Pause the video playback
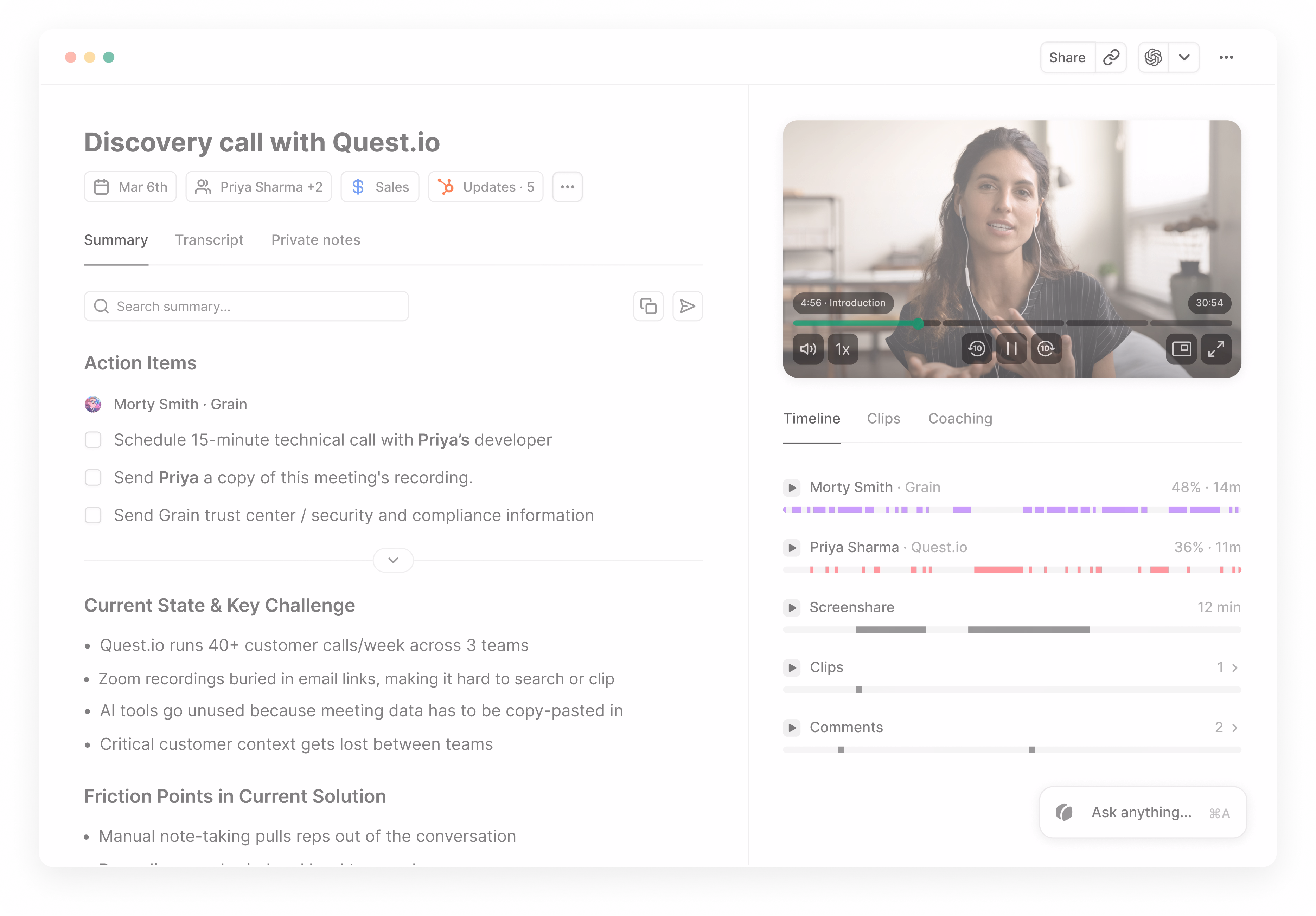 coord(1012,348)
